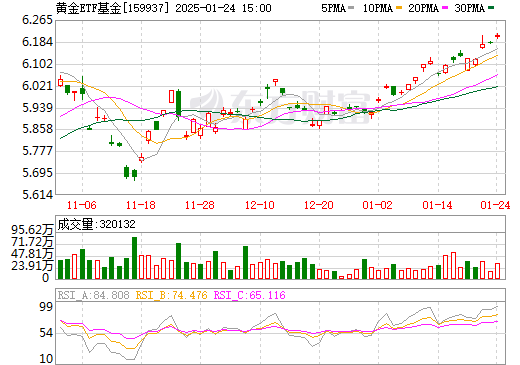Click the 5PMA legend label
The height and width of the screenshot is (365, 520).
[333, 8]
